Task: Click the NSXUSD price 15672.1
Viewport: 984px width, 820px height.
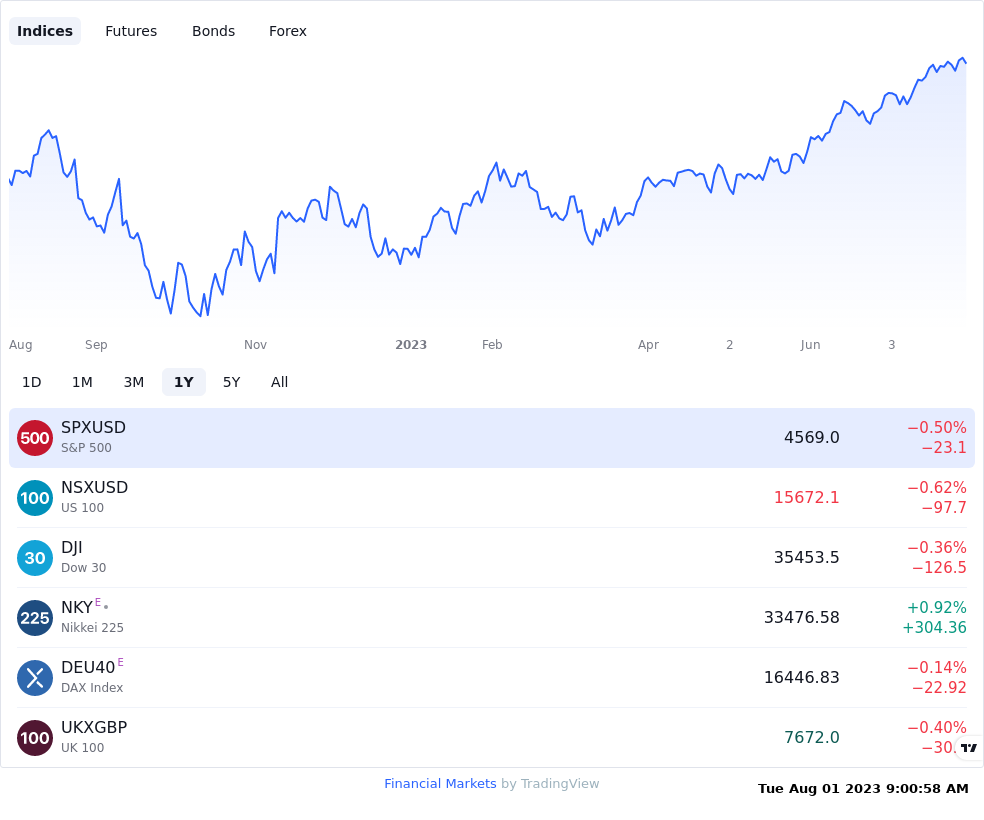Action: point(806,498)
